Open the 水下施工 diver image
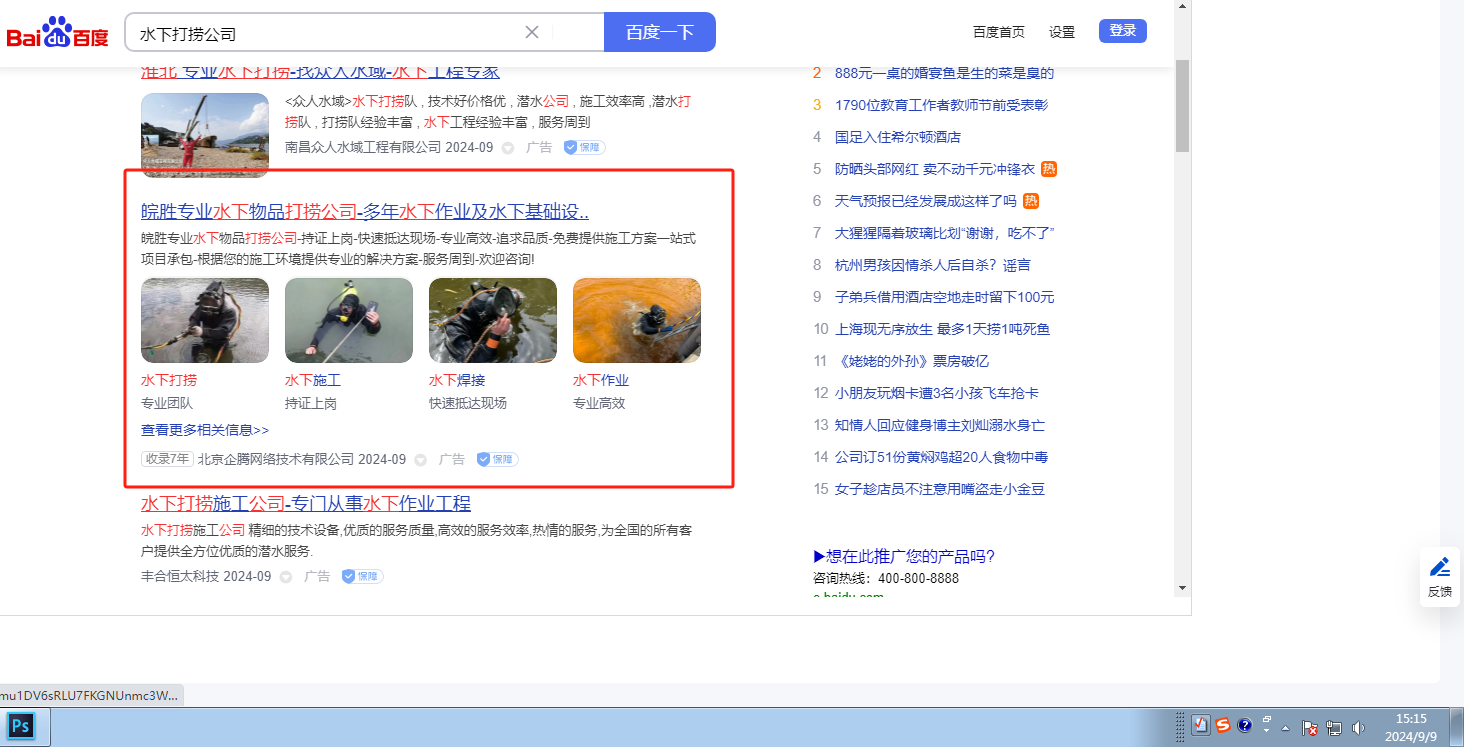Viewport: 1464px width, 747px height. [349, 320]
